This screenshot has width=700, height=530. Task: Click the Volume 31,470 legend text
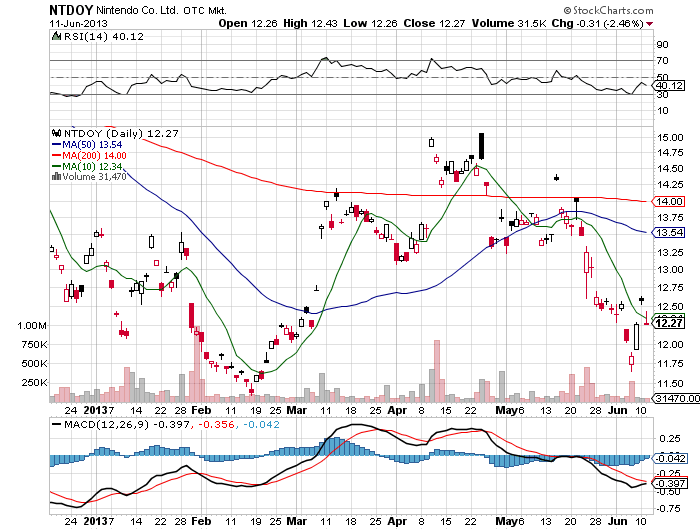click(94, 177)
